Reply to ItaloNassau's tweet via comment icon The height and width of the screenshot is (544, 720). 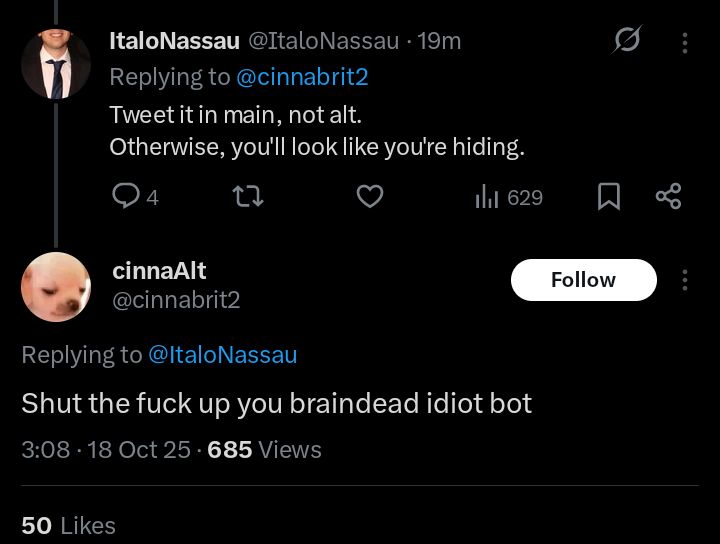tap(126, 197)
